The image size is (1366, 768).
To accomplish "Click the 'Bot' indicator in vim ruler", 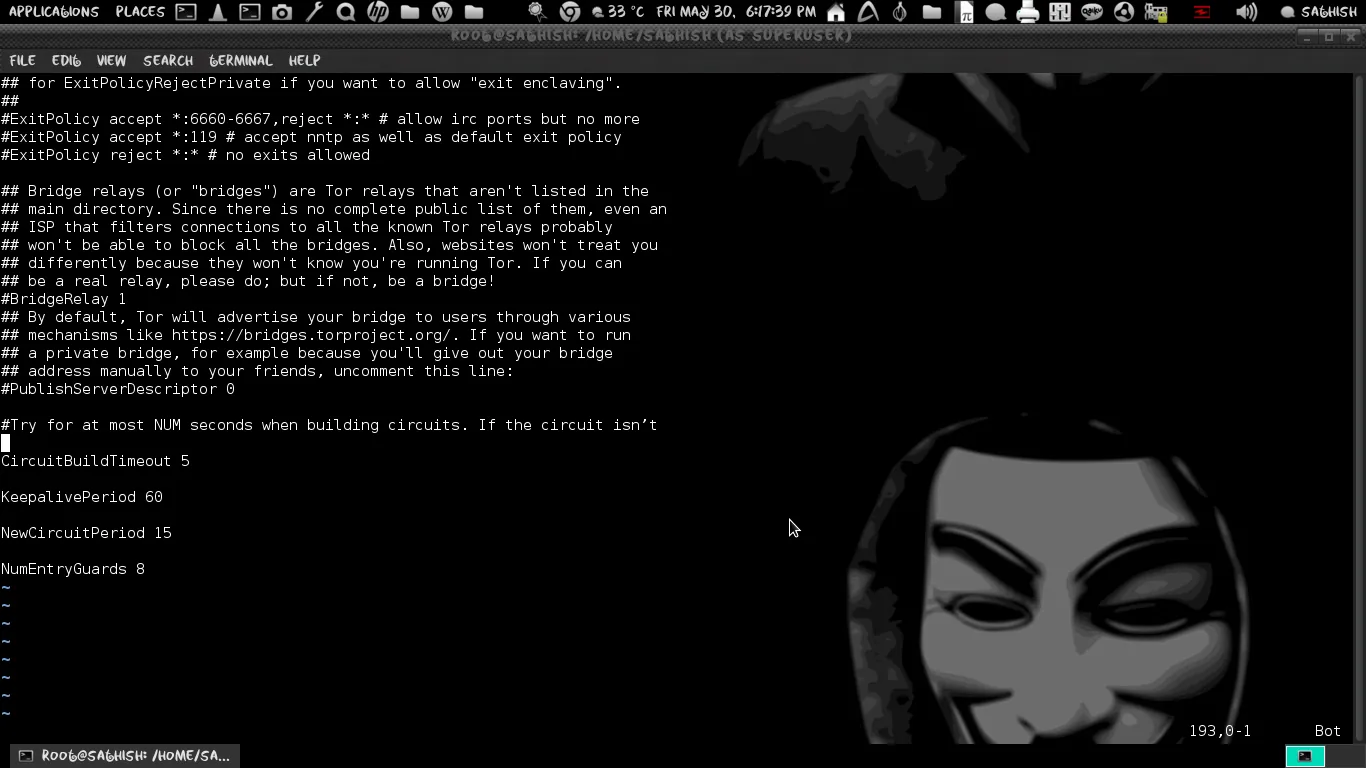I will pos(1328,731).
